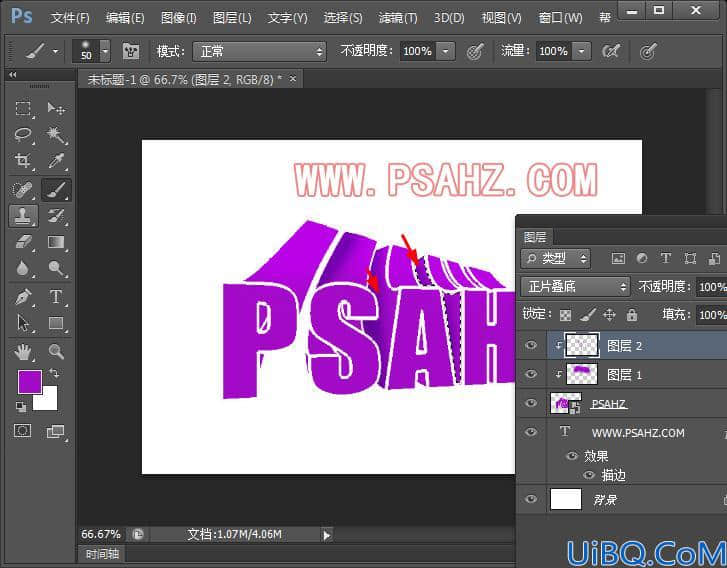Select the Eyedropper tool

click(x=56, y=160)
